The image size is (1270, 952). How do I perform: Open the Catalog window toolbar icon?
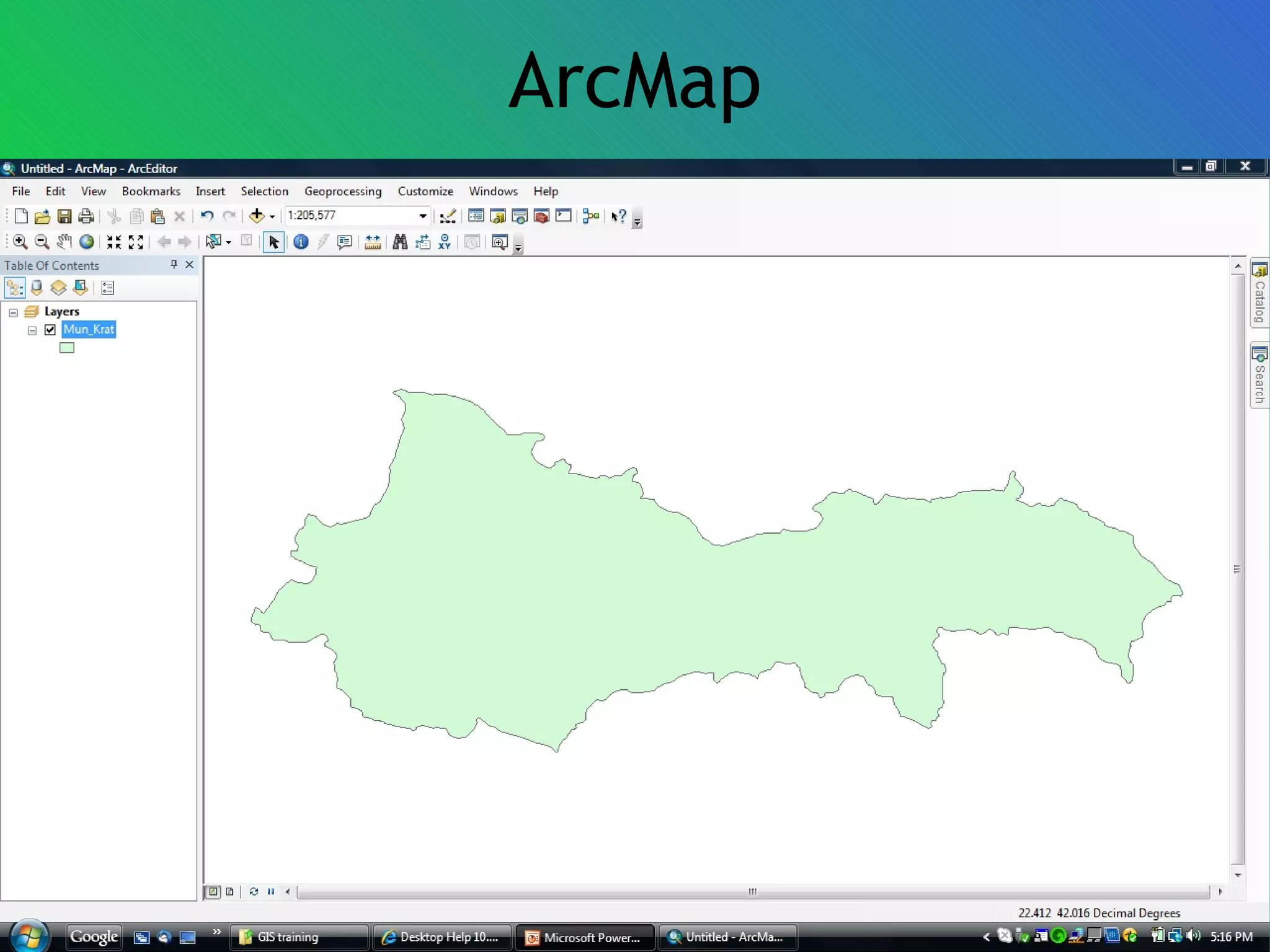coord(498,216)
